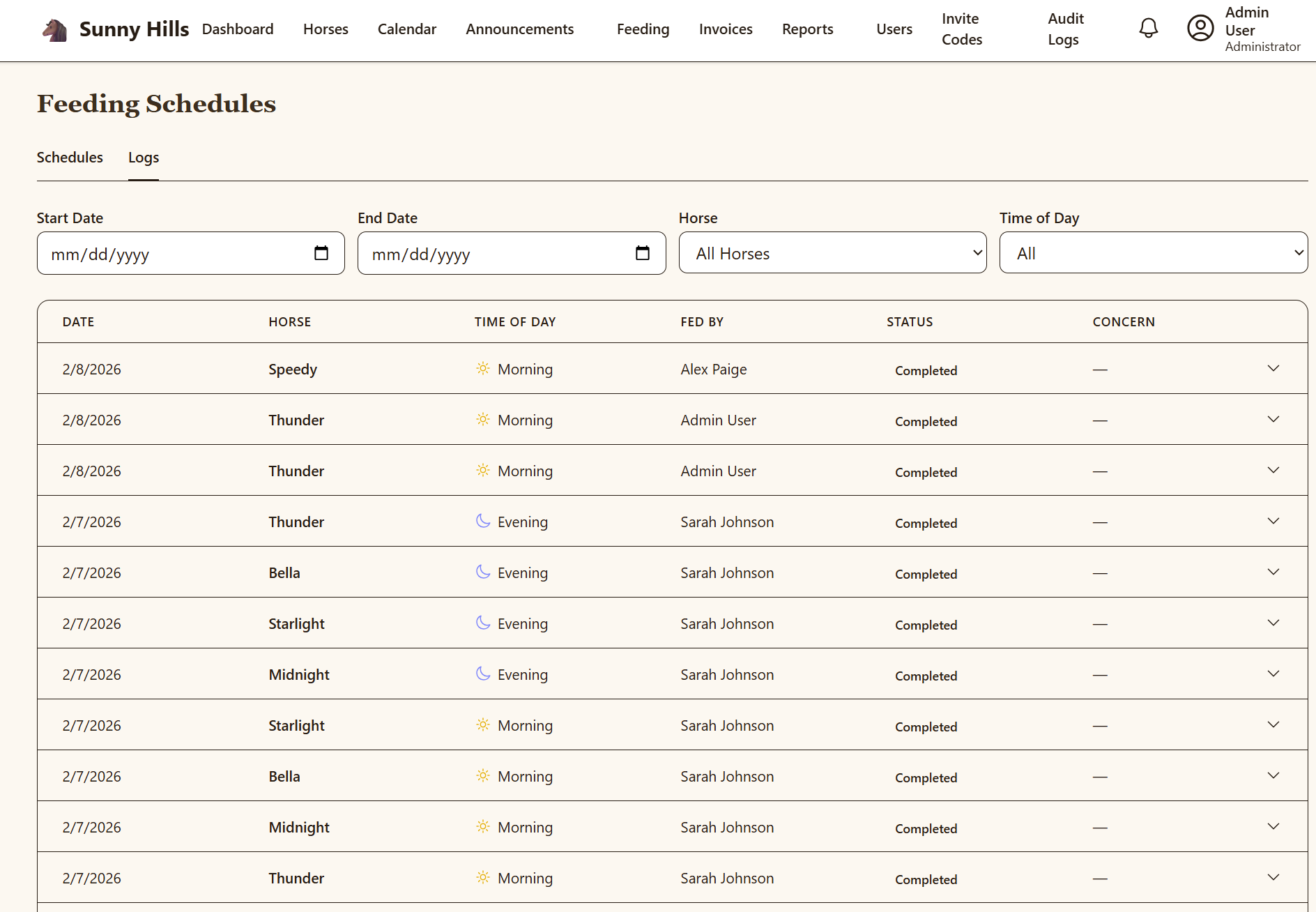The height and width of the screenshot is (912, 1316).
Task: Open the notifications bell
Action: 1148,29
